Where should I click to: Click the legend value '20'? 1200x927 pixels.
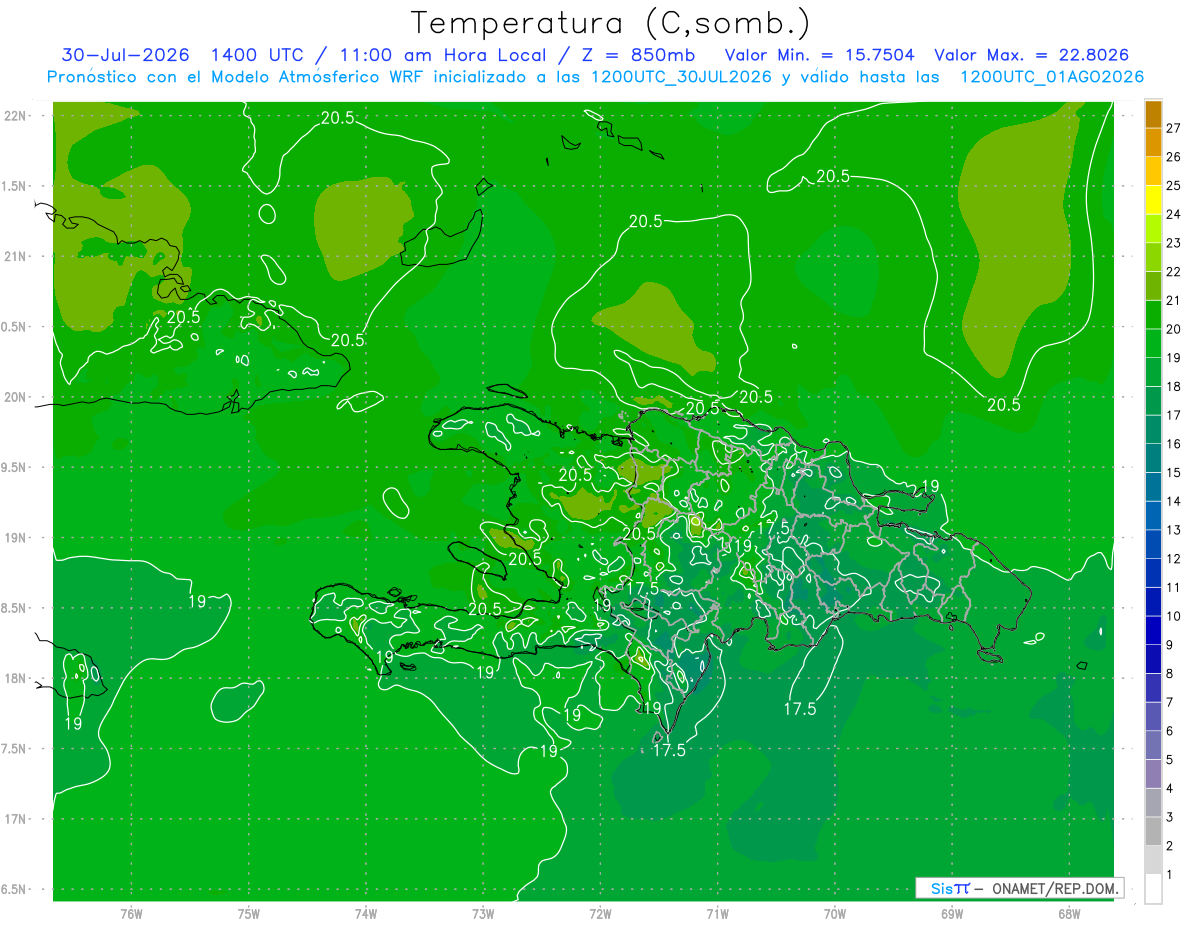(1173, 328)
